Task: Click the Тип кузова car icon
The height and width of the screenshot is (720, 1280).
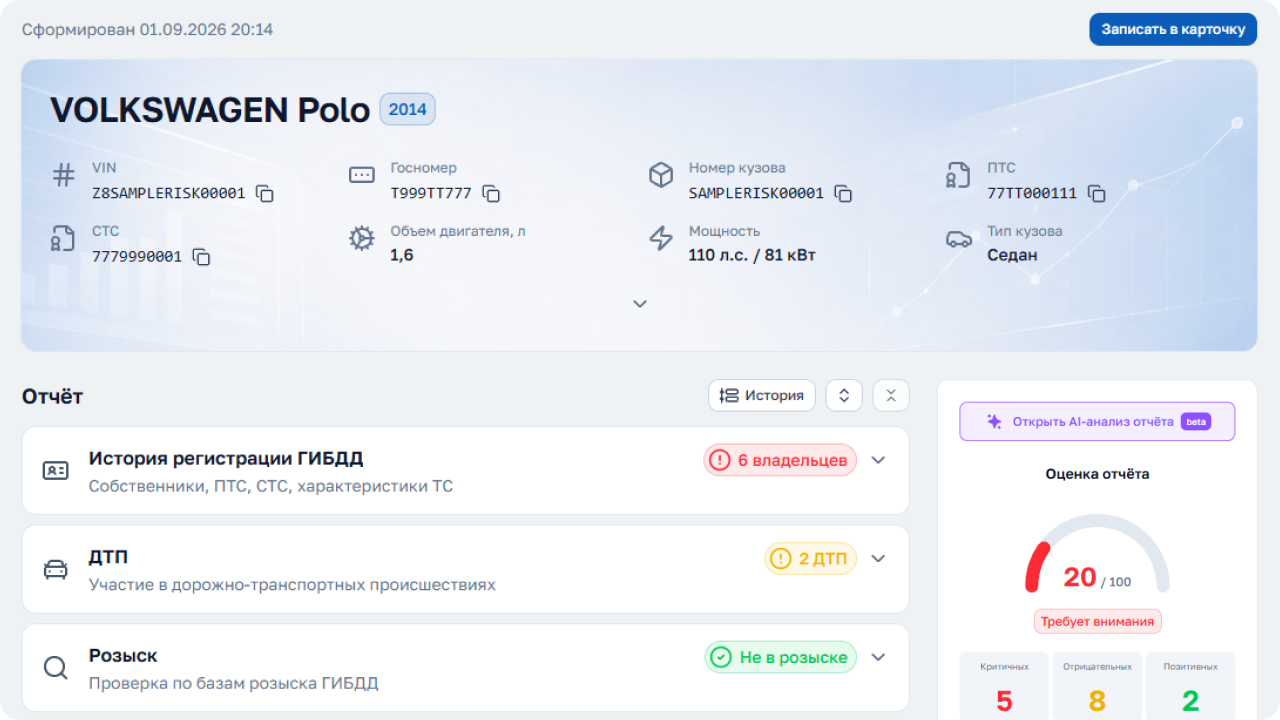Action: [958, 239]
